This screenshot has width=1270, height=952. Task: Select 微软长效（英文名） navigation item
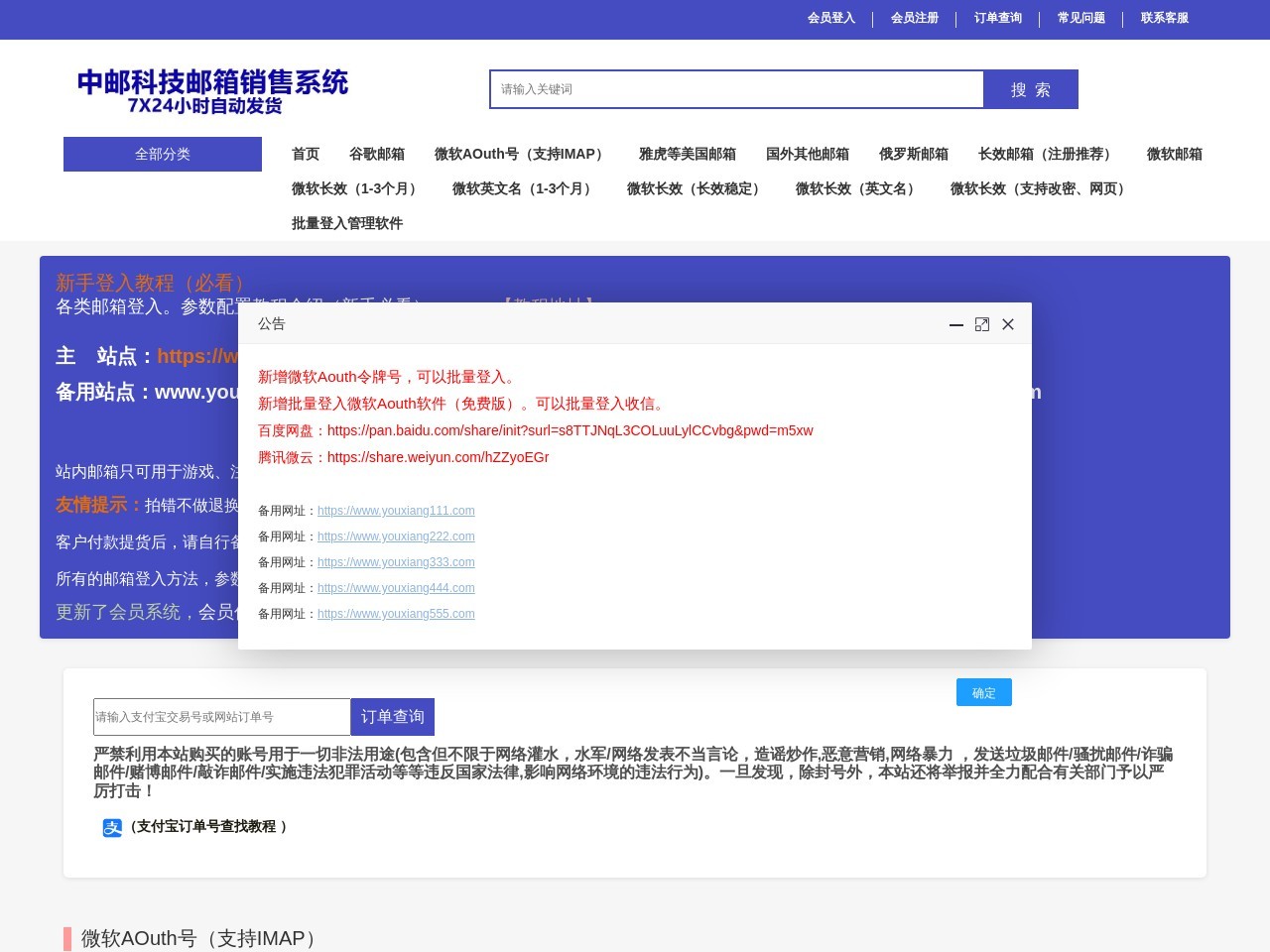(x=858, y=188)
